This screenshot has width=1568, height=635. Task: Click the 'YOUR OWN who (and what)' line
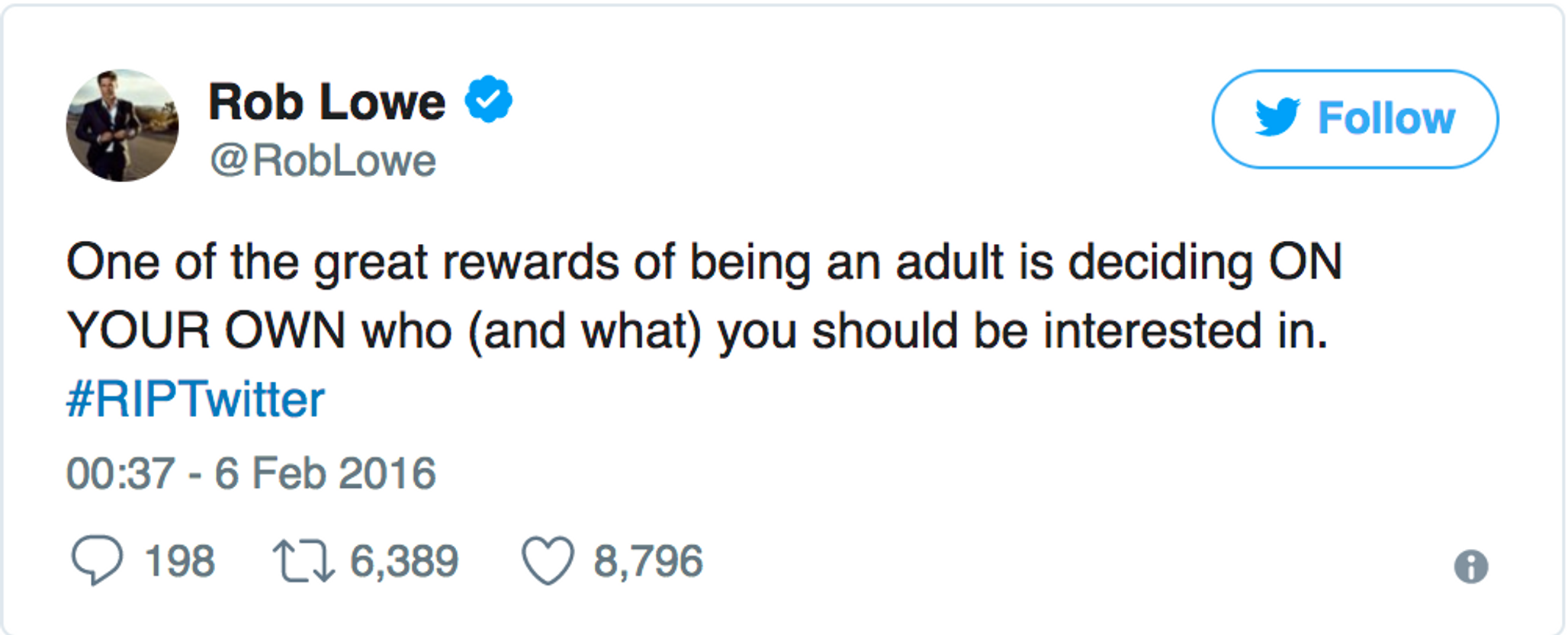click(697, 332)
